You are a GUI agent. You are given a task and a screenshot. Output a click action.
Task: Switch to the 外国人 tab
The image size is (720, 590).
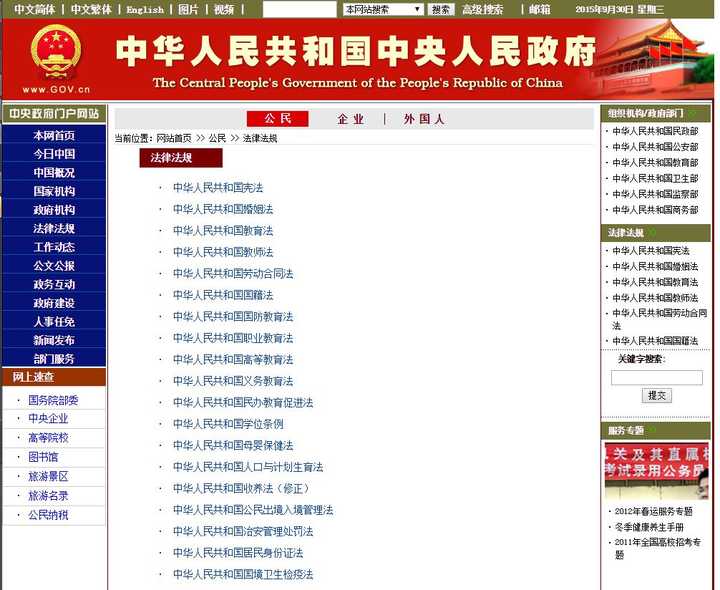pyautogui.click(x=424, y=119)
